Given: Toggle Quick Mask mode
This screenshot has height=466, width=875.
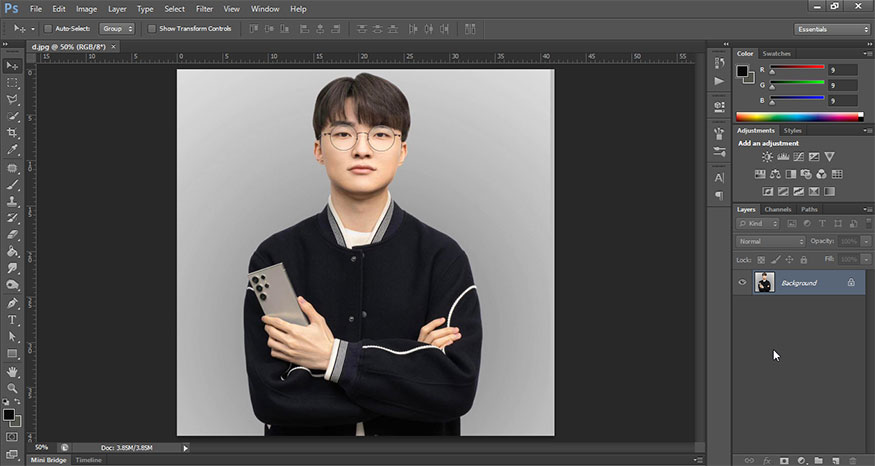Looking at the screenshot, I should 12,436.
